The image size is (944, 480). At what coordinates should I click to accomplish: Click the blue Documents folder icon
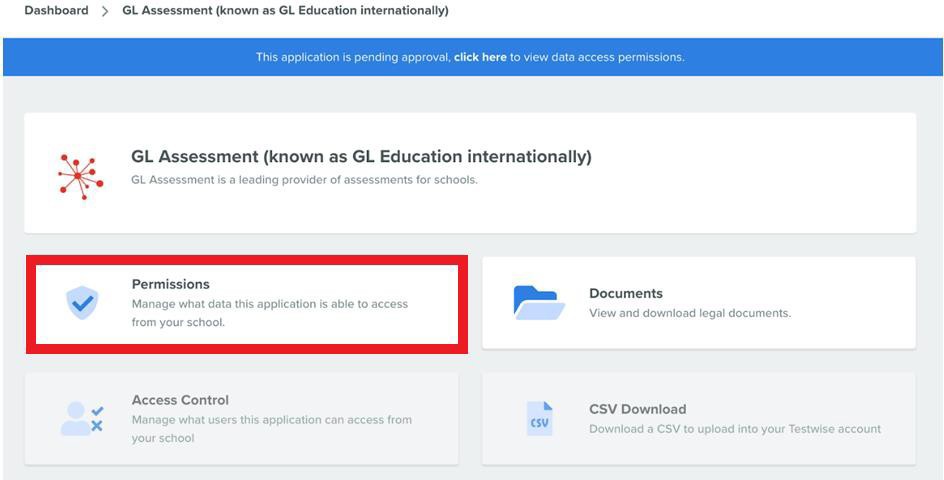(539, 302)
